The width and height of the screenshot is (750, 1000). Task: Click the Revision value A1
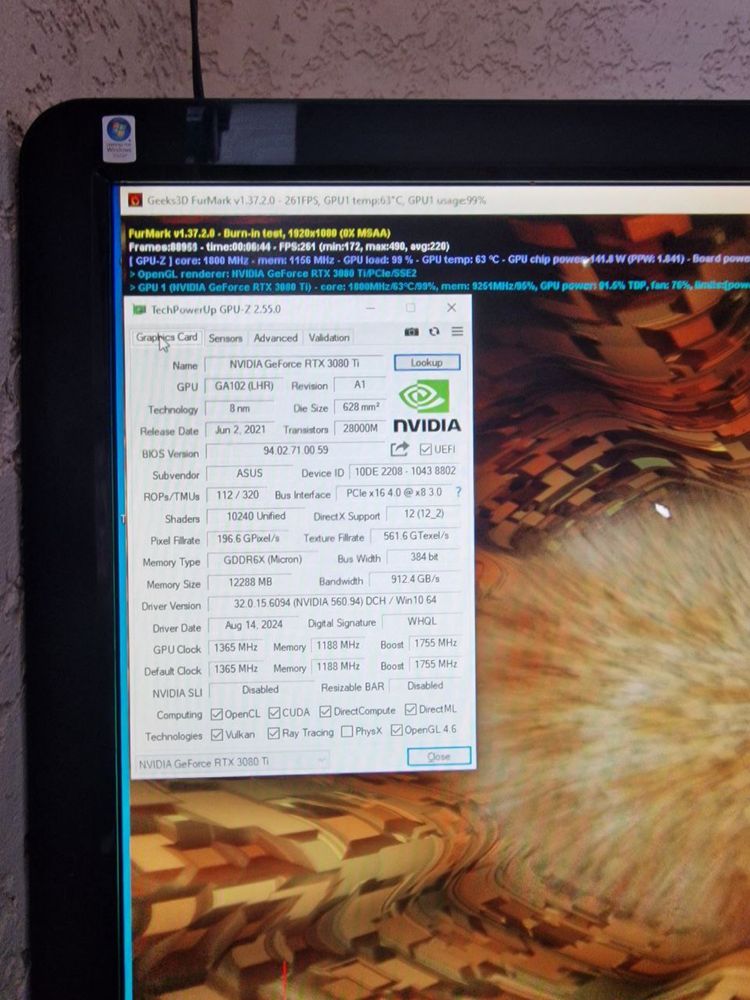360,385
